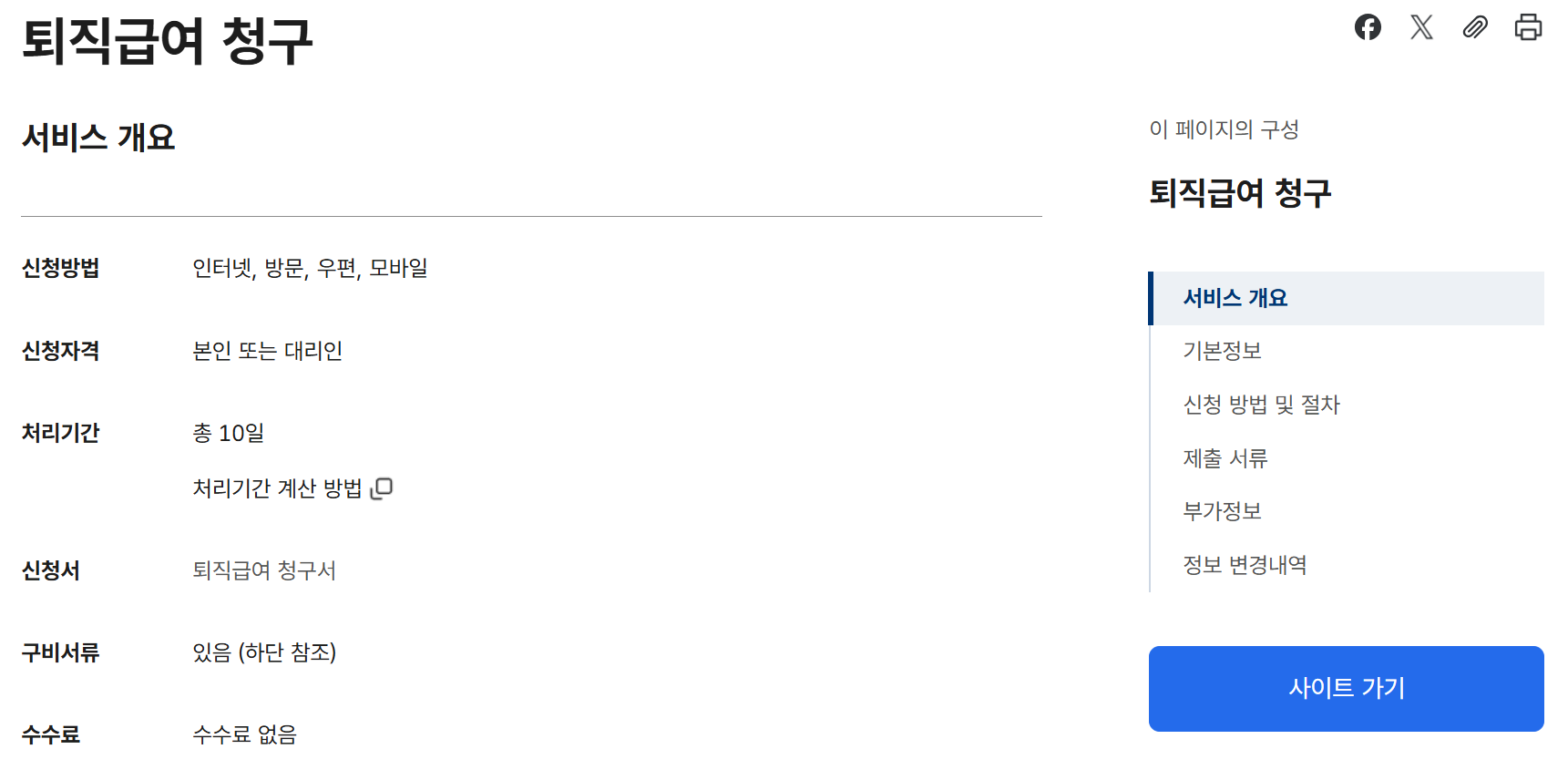Click the popup icon beside 처리기간 계산 방법

coord(383,488)
